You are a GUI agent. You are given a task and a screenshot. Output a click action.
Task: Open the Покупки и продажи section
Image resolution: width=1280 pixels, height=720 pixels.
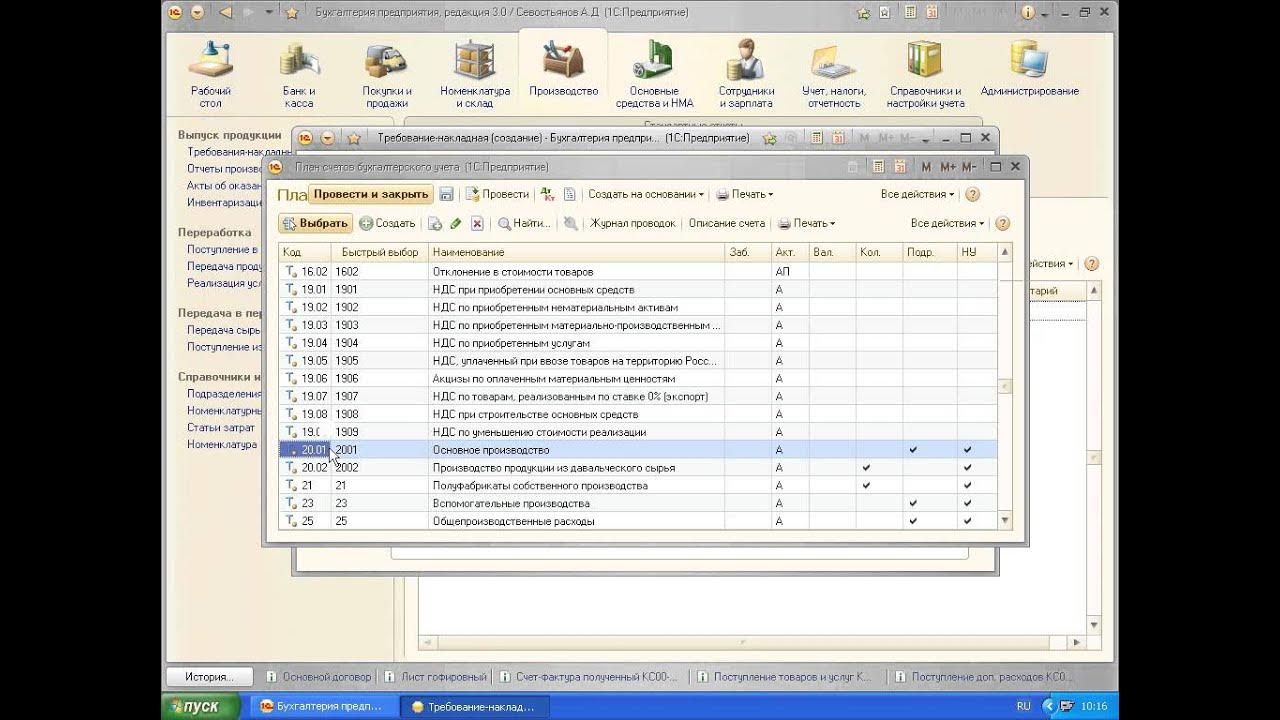tap(387, 74)
